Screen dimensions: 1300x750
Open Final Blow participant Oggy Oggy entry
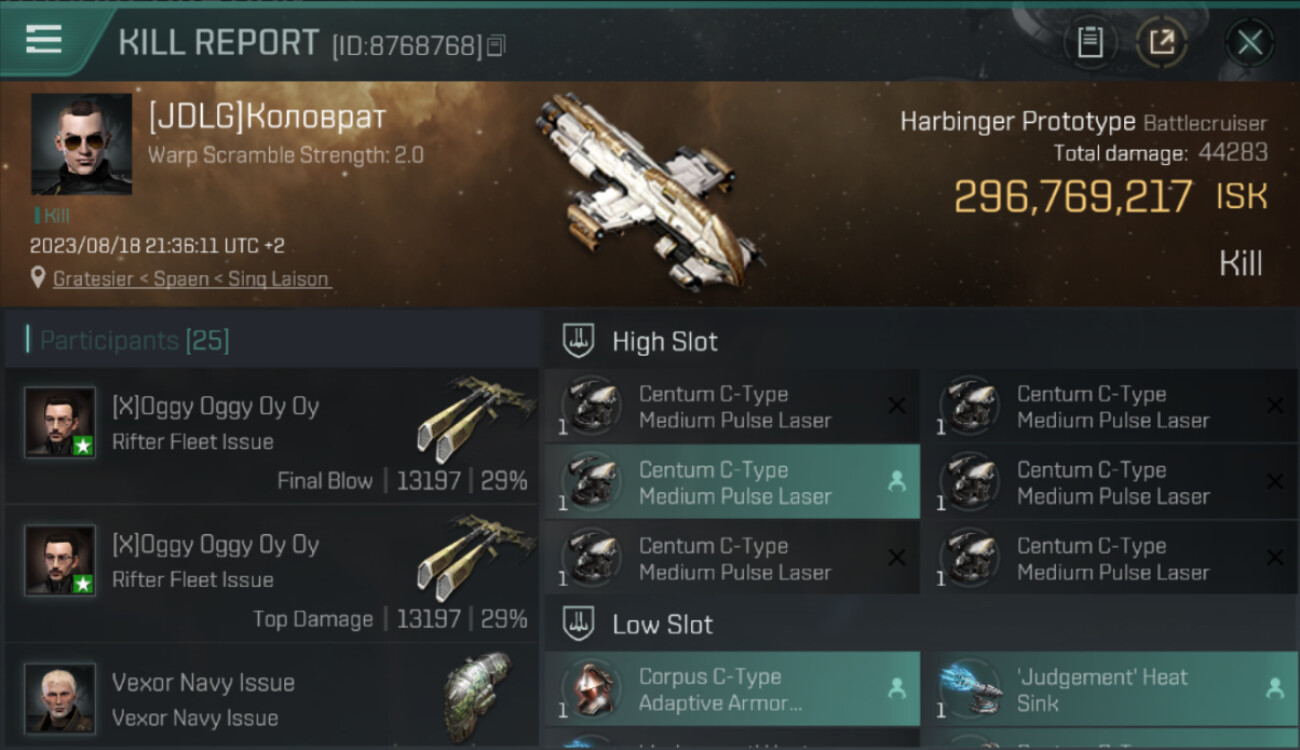(272, 436)
